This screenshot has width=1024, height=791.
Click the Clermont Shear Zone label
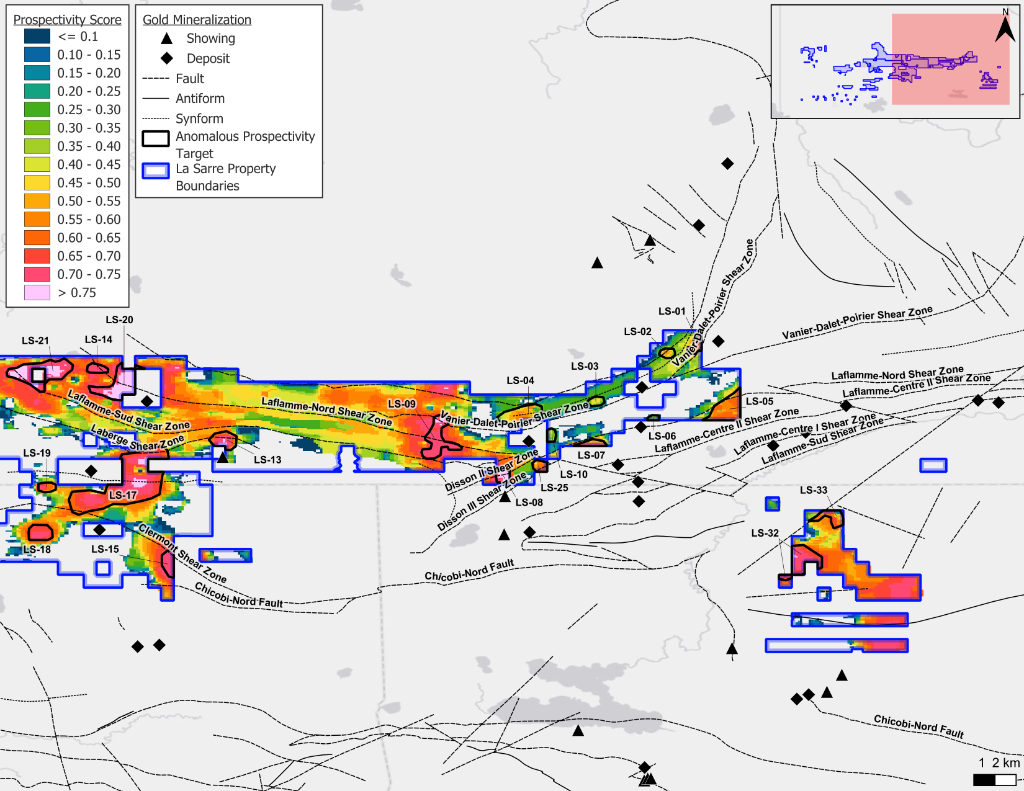pos(182,553)
